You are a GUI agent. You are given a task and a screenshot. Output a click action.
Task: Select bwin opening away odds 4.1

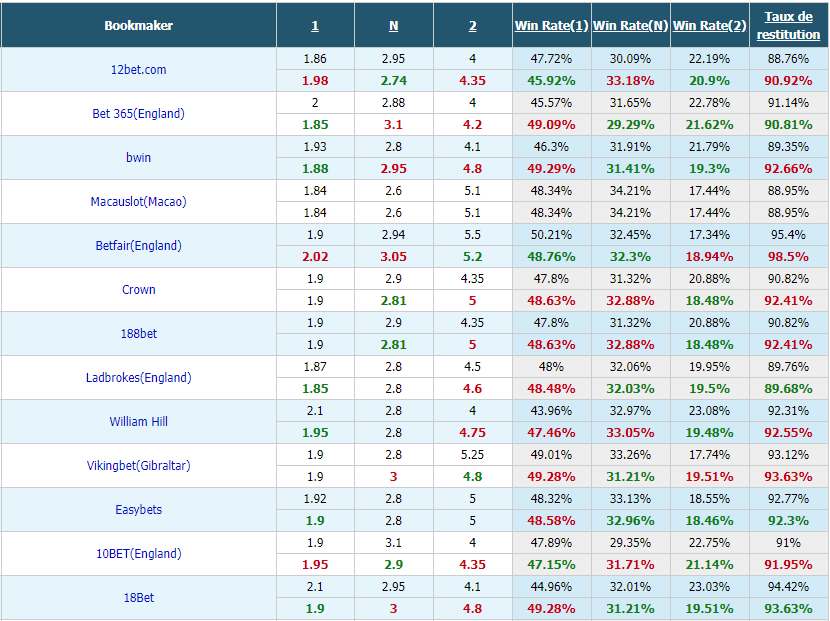pos(473,146)
